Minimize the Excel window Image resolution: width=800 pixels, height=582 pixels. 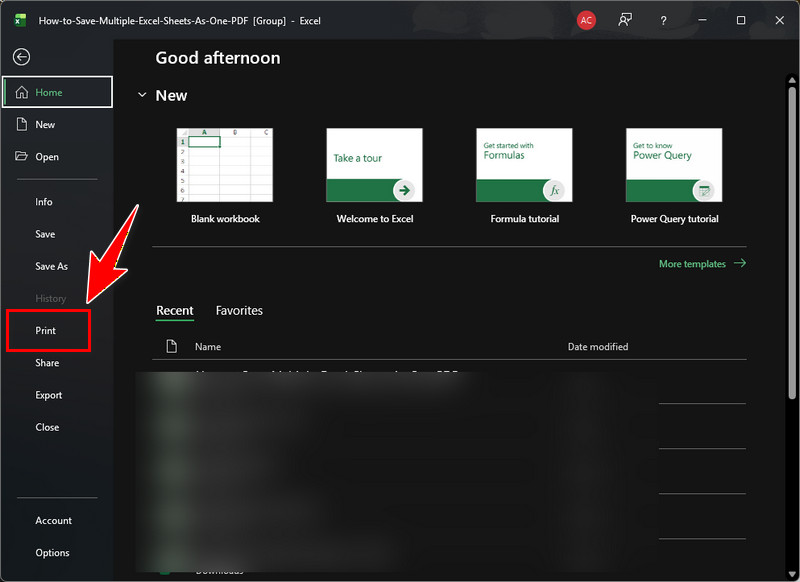[x=703, y=20]
